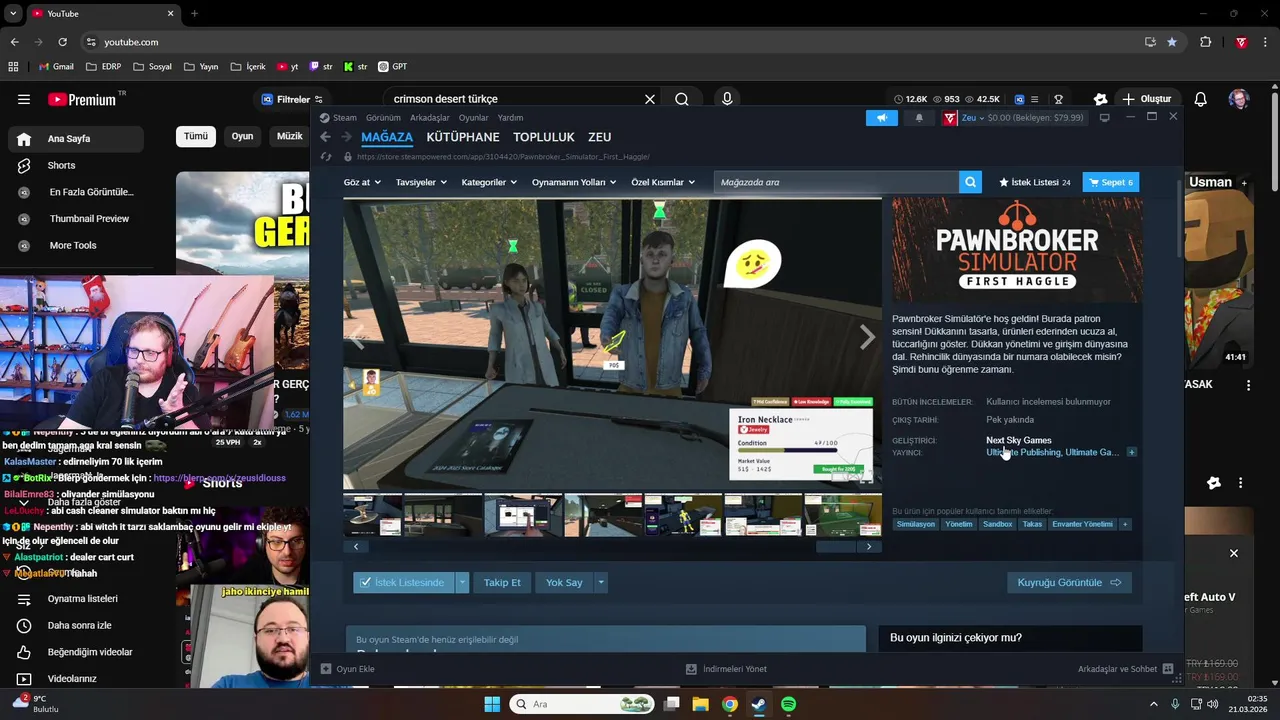Click the Takip Et button
The height and width of the screenshot is (720, 1280).
(x=502, y=582)
